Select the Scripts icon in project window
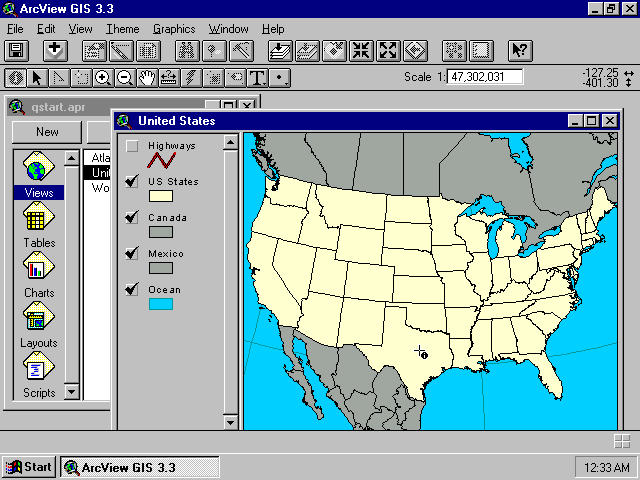The height and width of the screenshot is (480, 640). [x=39, y=367]
